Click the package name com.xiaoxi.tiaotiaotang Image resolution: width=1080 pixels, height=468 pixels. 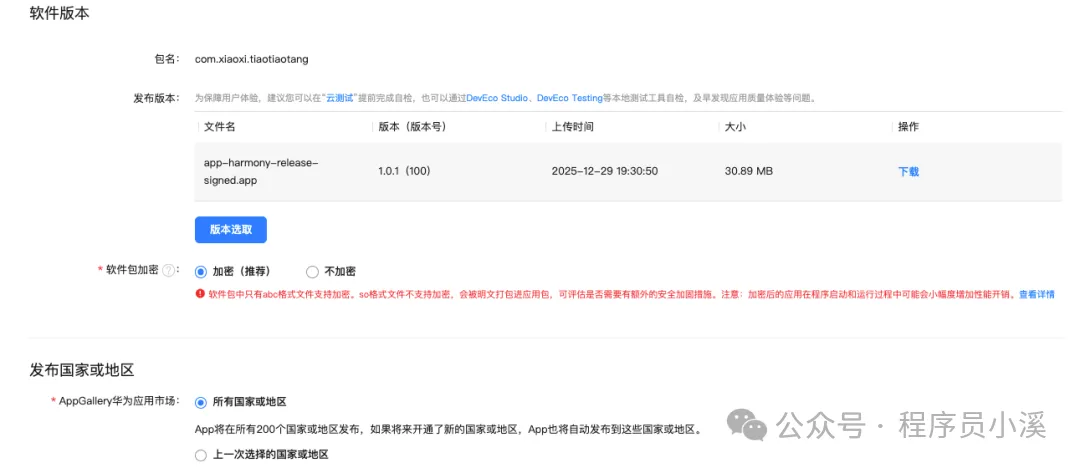(x=252, y=59)
